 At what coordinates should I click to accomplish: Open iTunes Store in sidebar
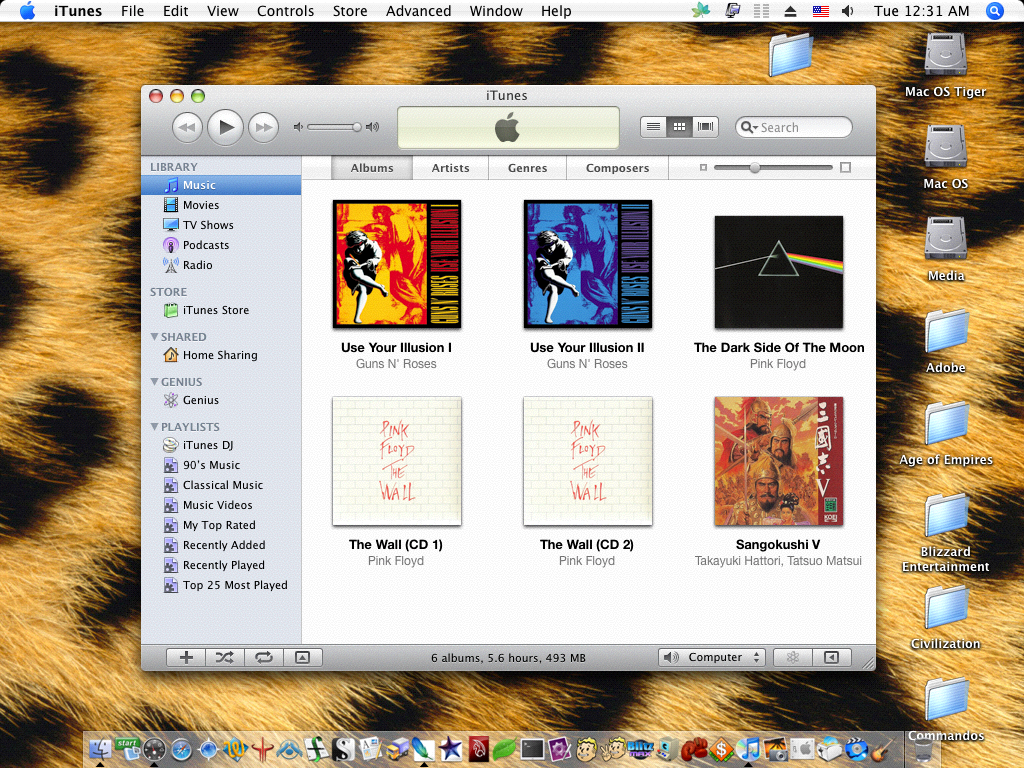click(215, 310)
